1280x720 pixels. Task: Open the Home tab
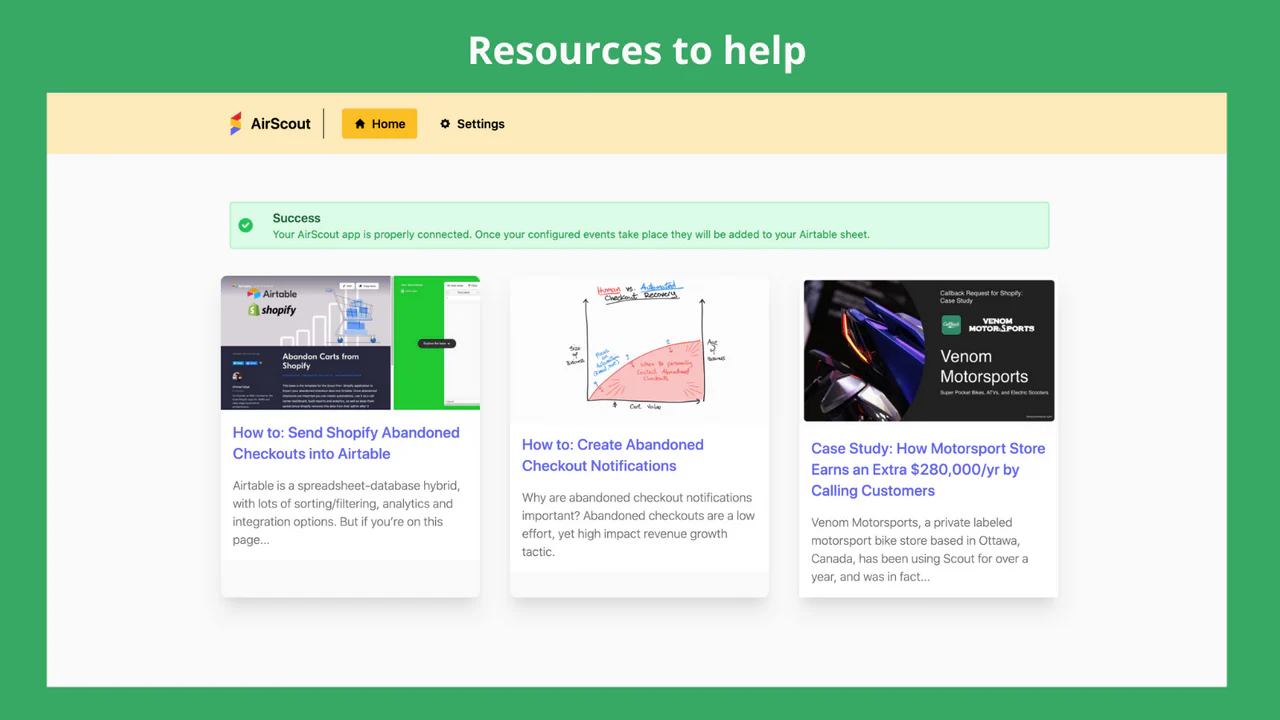point(379,124)
